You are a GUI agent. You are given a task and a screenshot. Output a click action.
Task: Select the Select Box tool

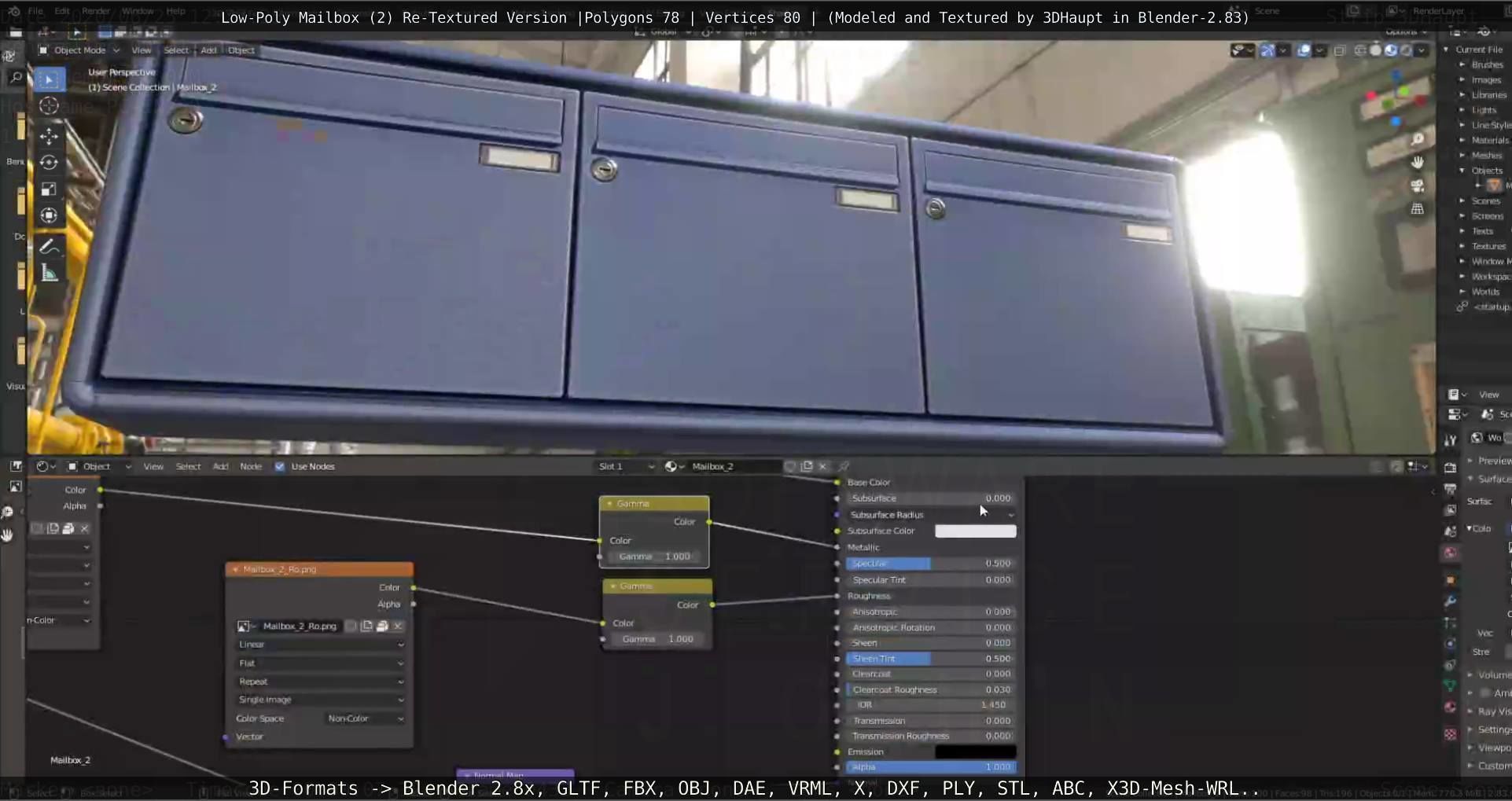tap(49, 79)
